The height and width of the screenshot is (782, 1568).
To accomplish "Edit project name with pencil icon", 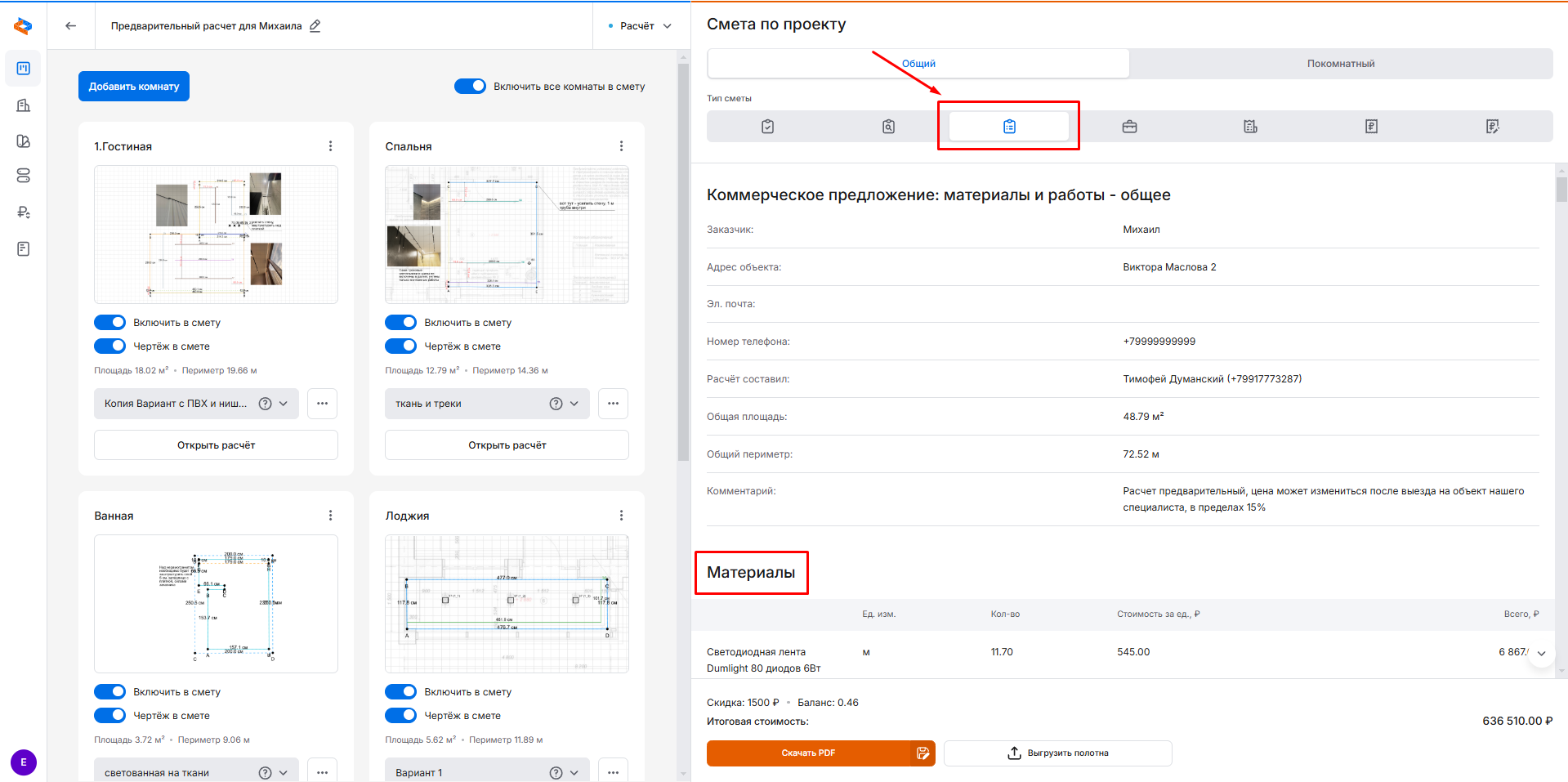I will point(315,26).
